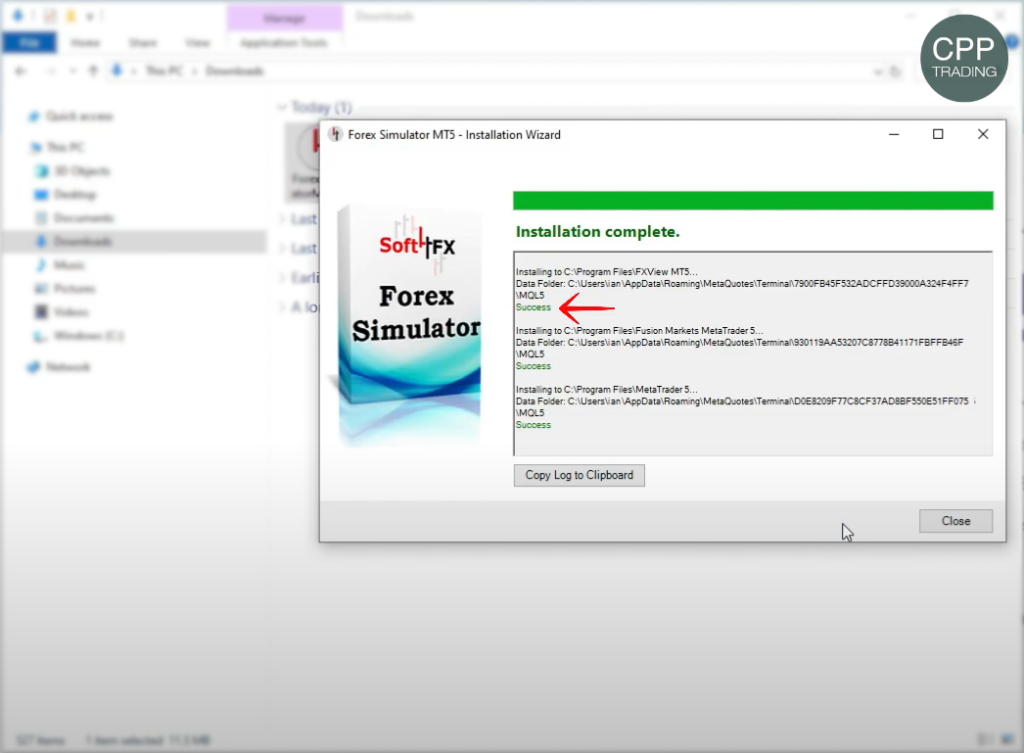Viewport: 1024px width, 753px height.
Task: Click the Desktop folder icon in sidebar
Action: tap(41, 195)
